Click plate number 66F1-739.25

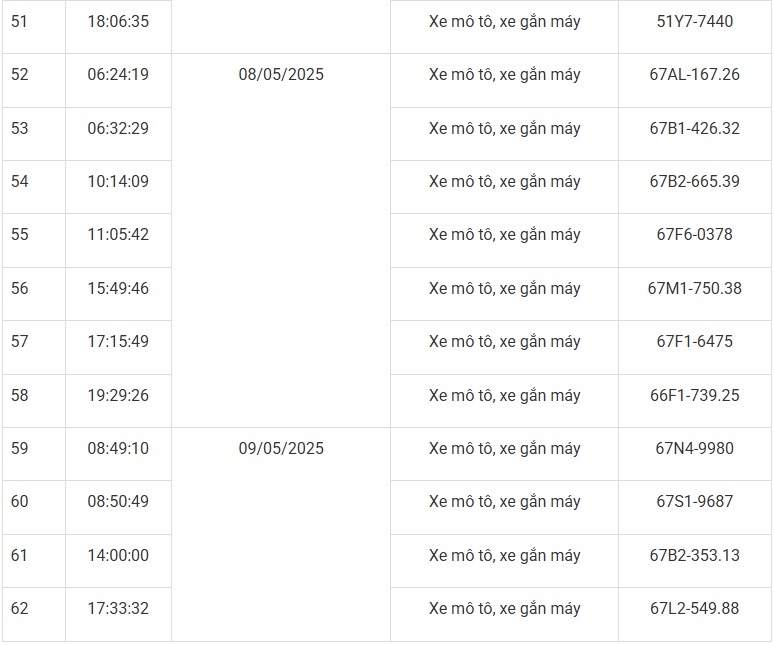coord(694,395)
